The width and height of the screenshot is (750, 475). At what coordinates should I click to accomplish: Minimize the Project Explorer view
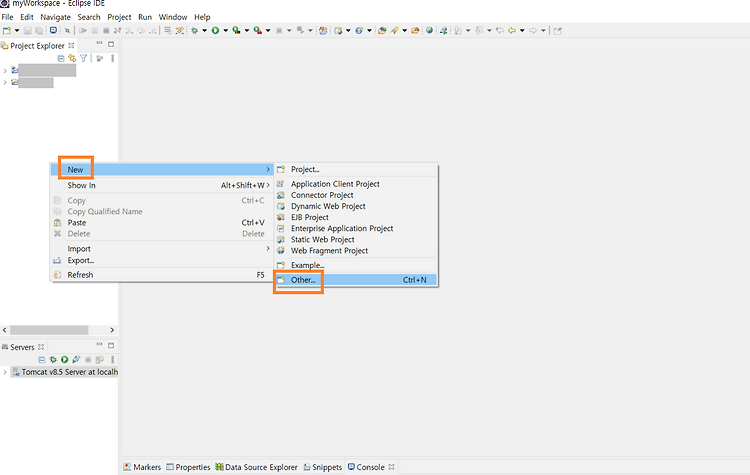coord(99,44)
